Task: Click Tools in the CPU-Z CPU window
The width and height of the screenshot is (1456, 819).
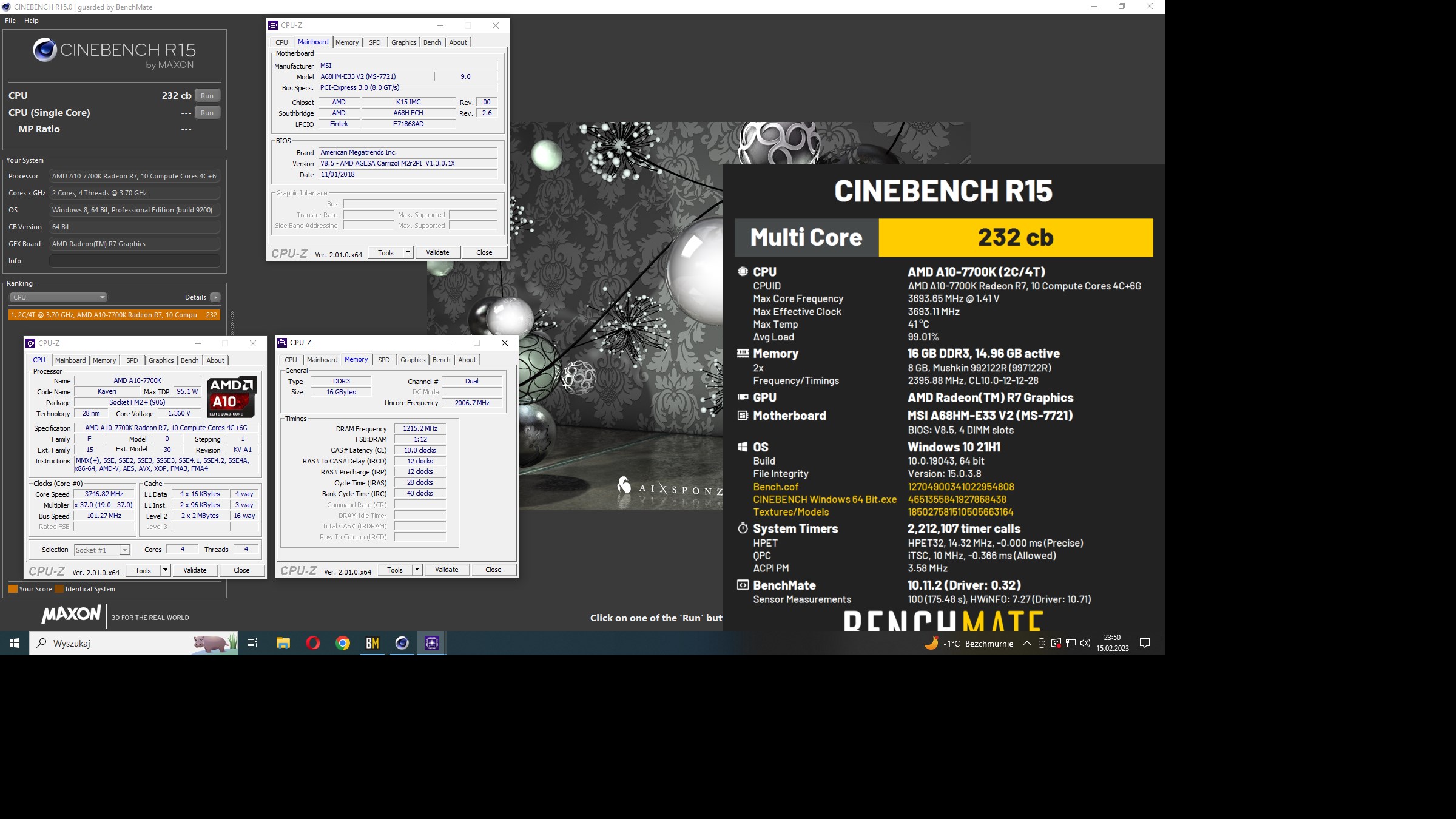Action: pos(143,570)
